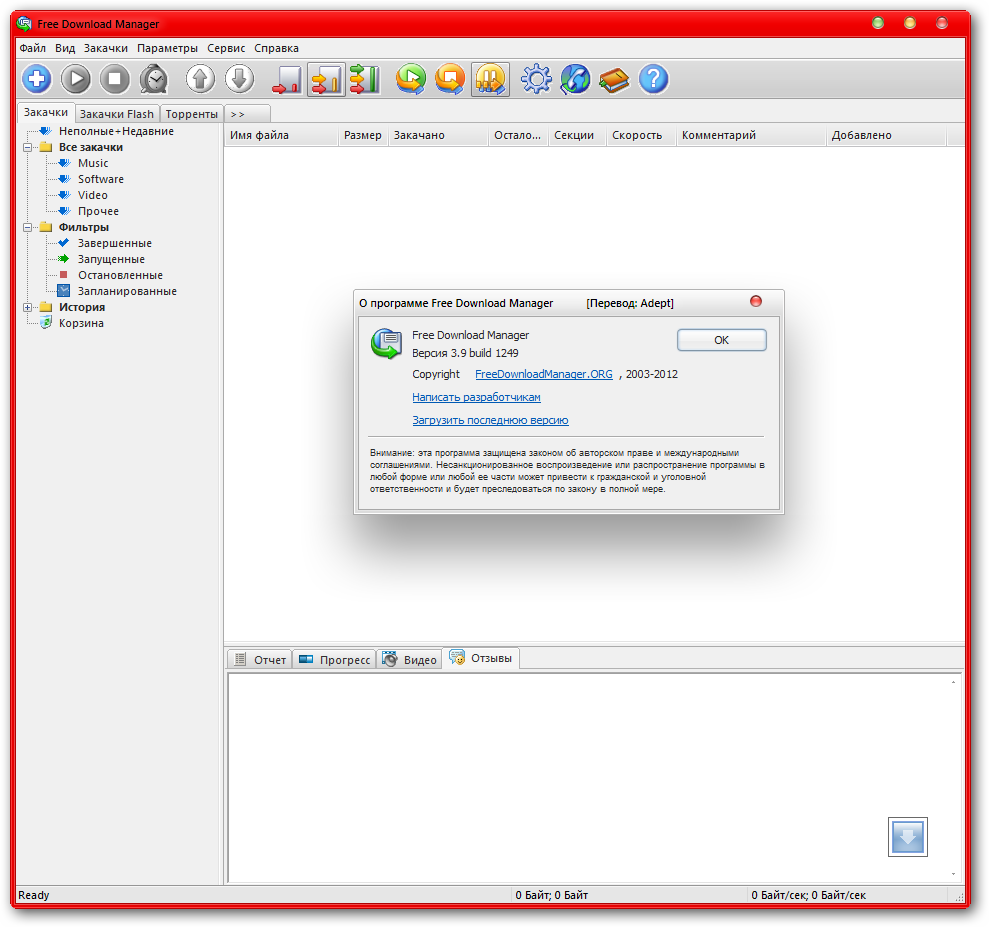Select the Завершенные filter

pyautogui.click(x=114, y=243)
